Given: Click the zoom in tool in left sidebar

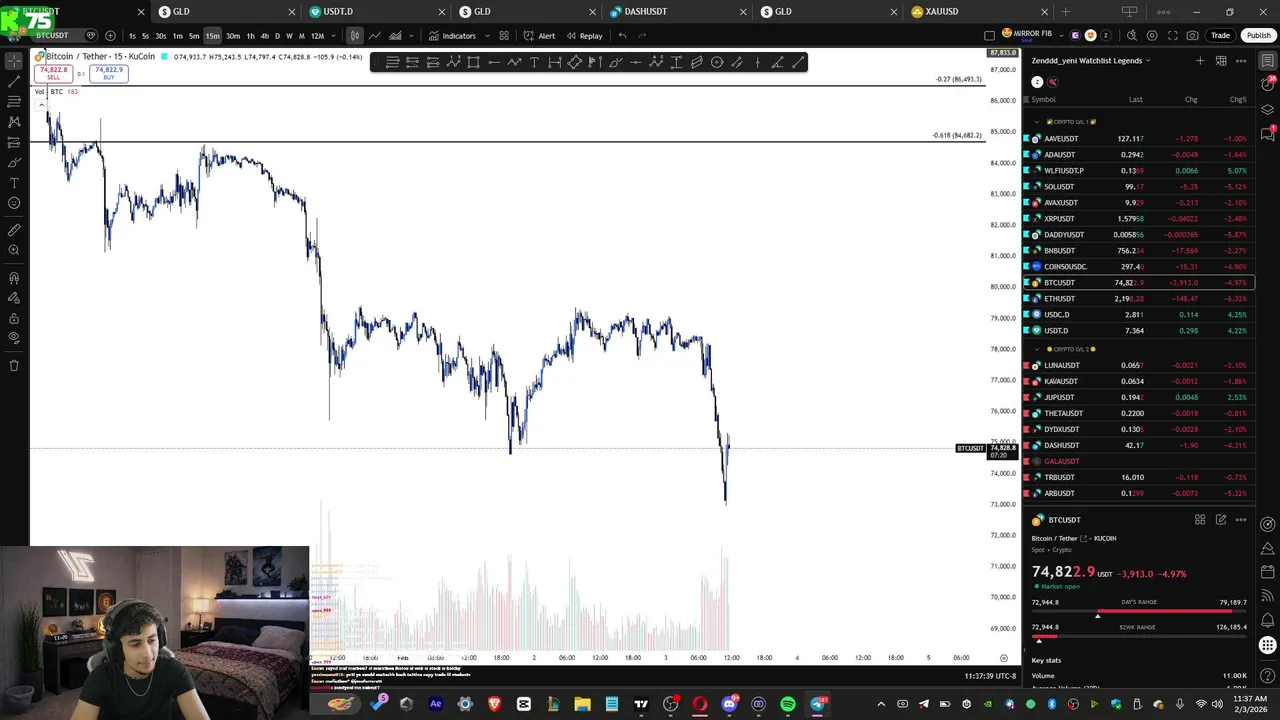Looking at the screenshot, I should [14, 250].
